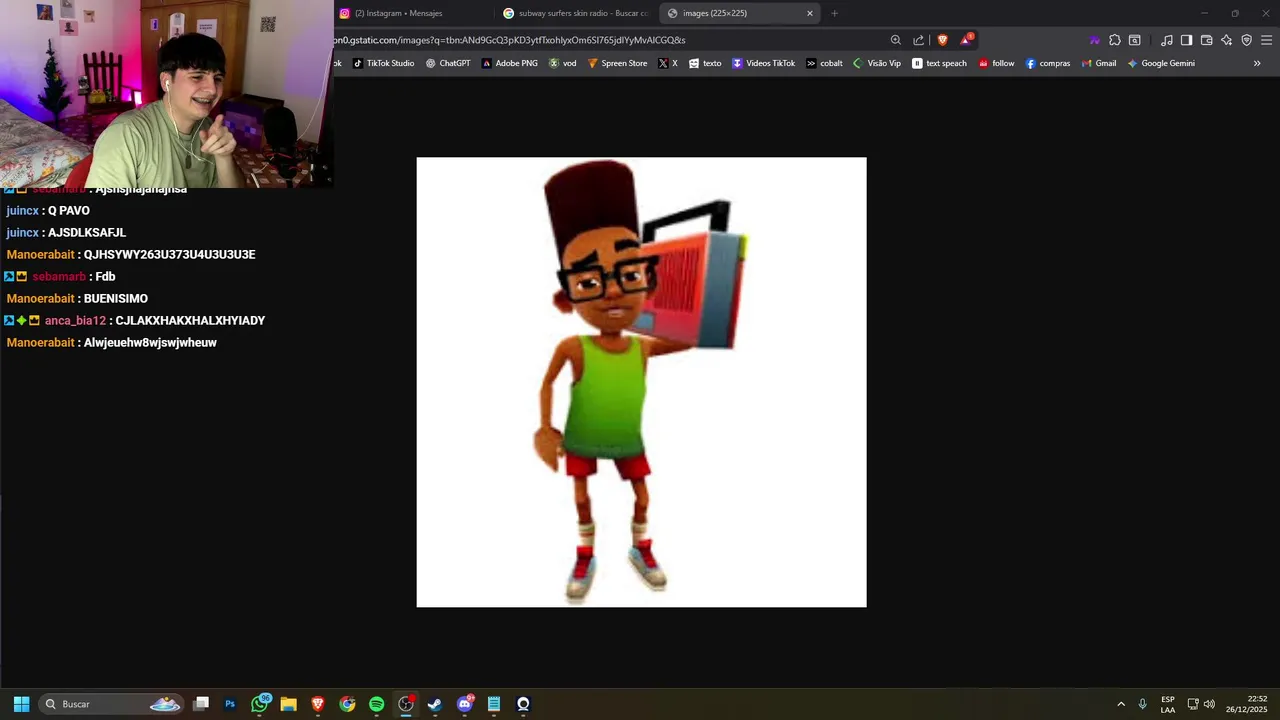Click the texto bookmark
The height and width of the screenshot is (720, 1280).
[x=705, y=63]
